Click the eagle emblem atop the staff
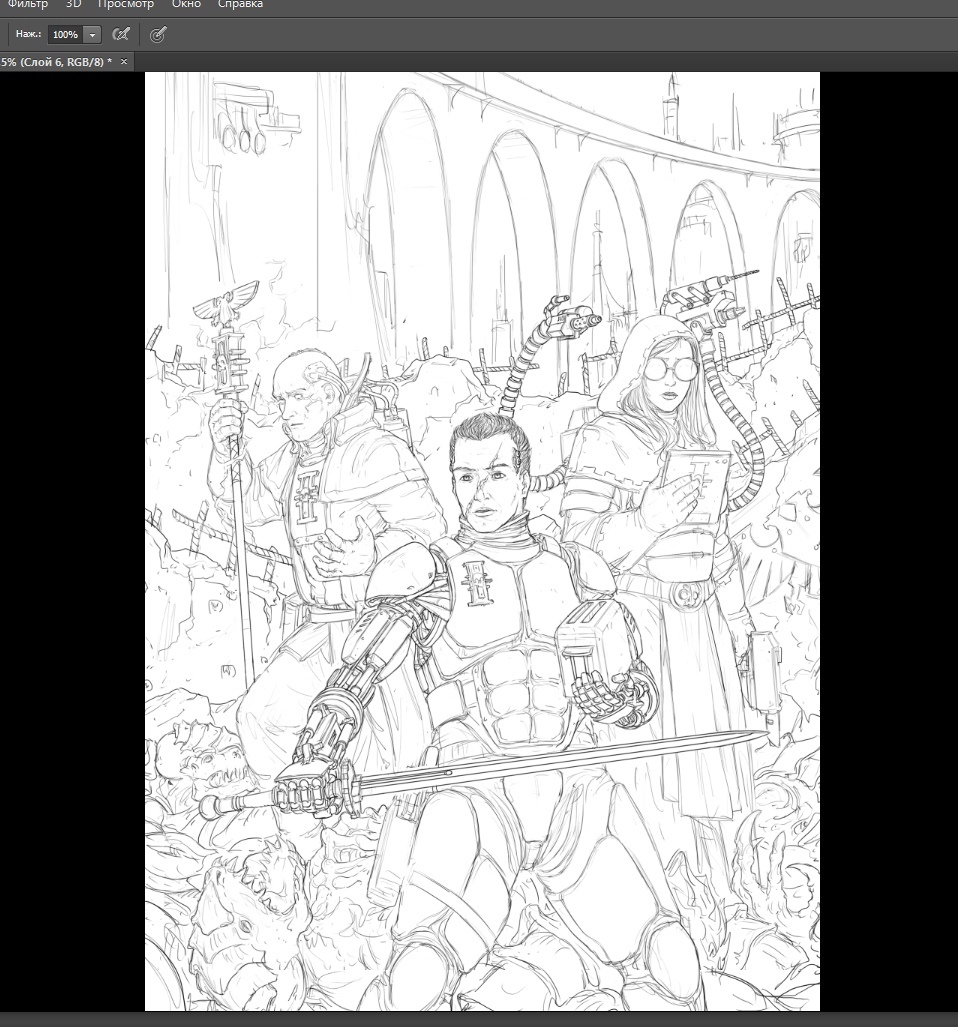The image size is (958, 1027). coord(220,309)
